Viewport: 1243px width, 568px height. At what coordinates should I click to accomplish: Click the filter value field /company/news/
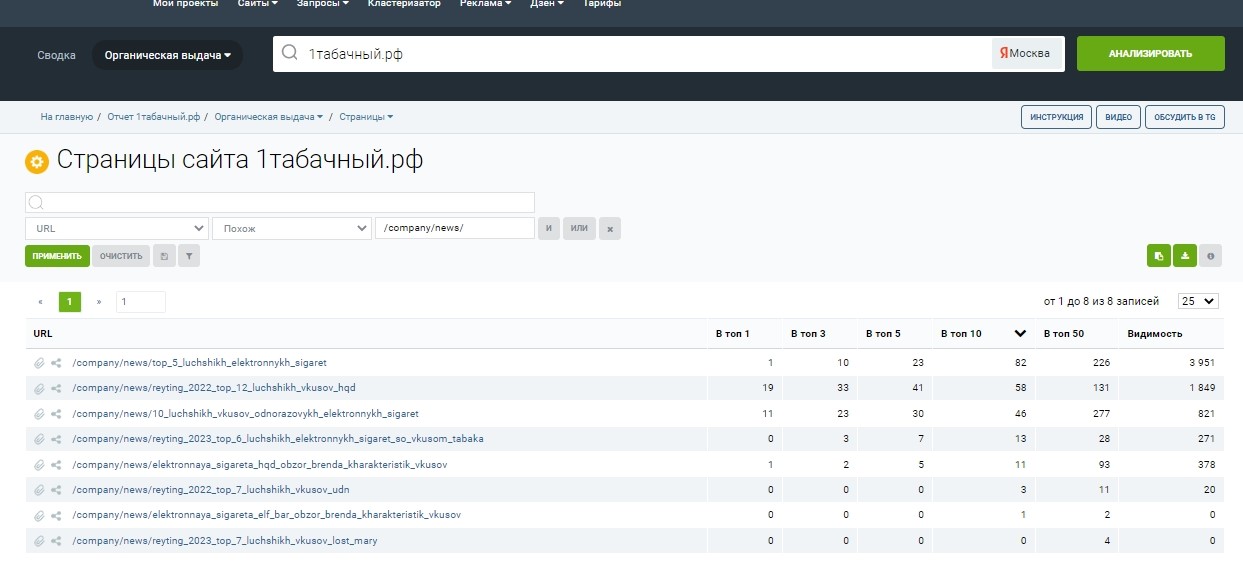tap(455, 228)
